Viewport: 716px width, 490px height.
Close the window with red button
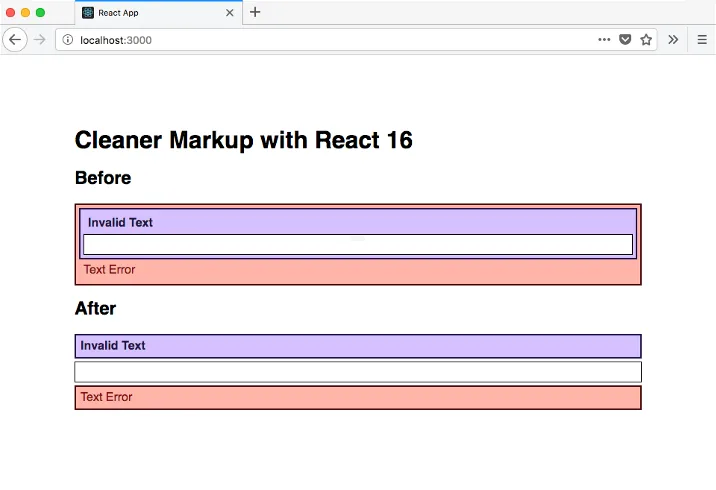point(11,12)
